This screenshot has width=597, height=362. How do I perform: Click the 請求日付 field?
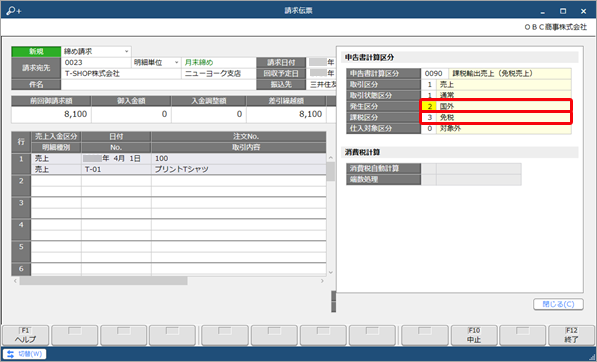pos(322,62)
